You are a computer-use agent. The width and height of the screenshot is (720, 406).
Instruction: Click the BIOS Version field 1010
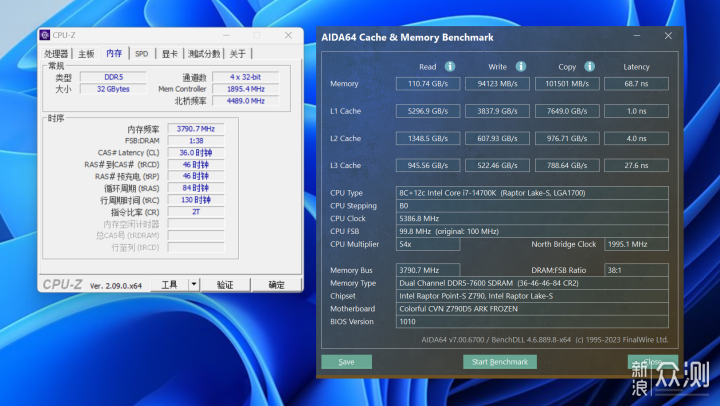[x=532, y=321]
